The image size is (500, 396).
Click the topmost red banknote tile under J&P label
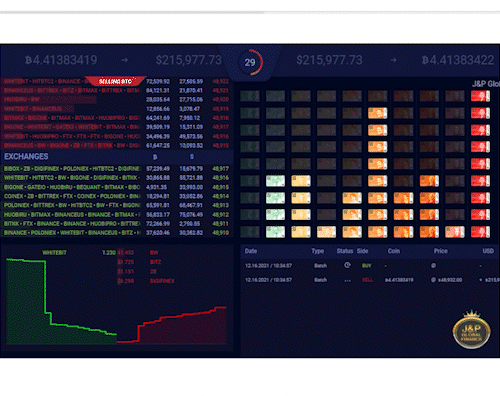tap(480, 96)
